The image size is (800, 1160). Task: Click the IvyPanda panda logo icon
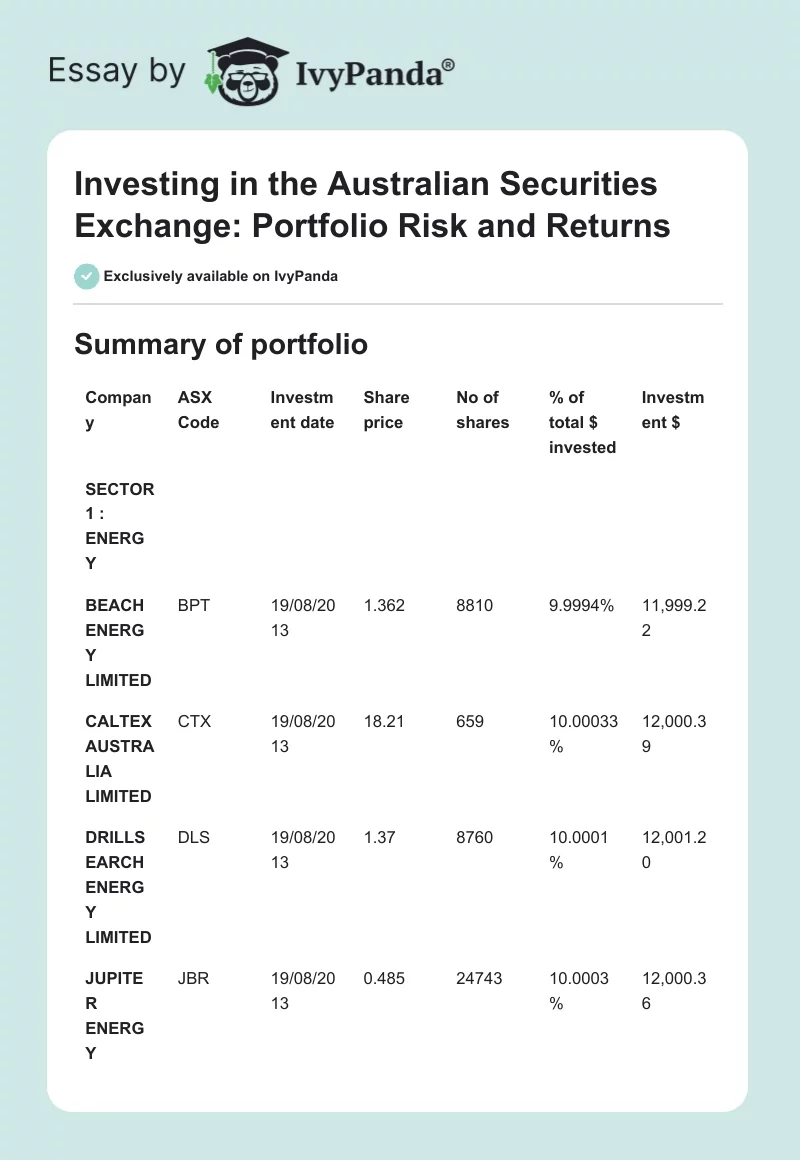(x=246, y=71)
